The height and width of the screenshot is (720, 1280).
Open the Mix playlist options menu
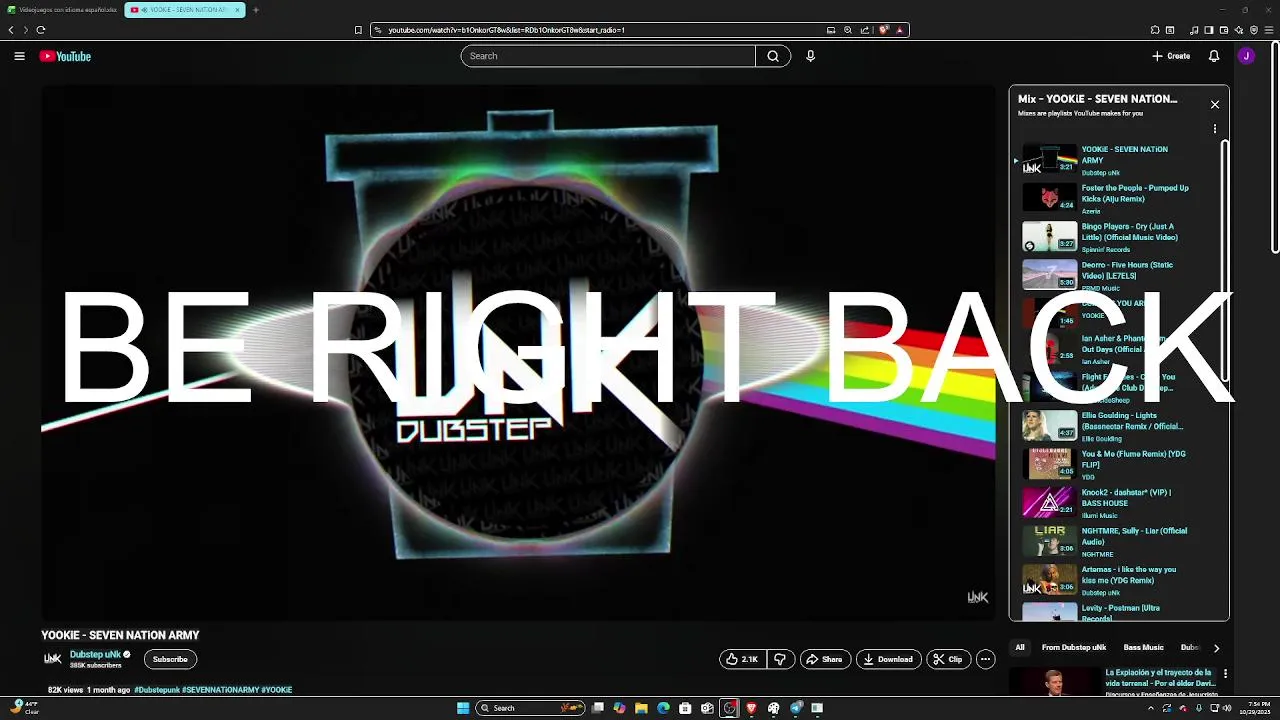(1215, 129)
